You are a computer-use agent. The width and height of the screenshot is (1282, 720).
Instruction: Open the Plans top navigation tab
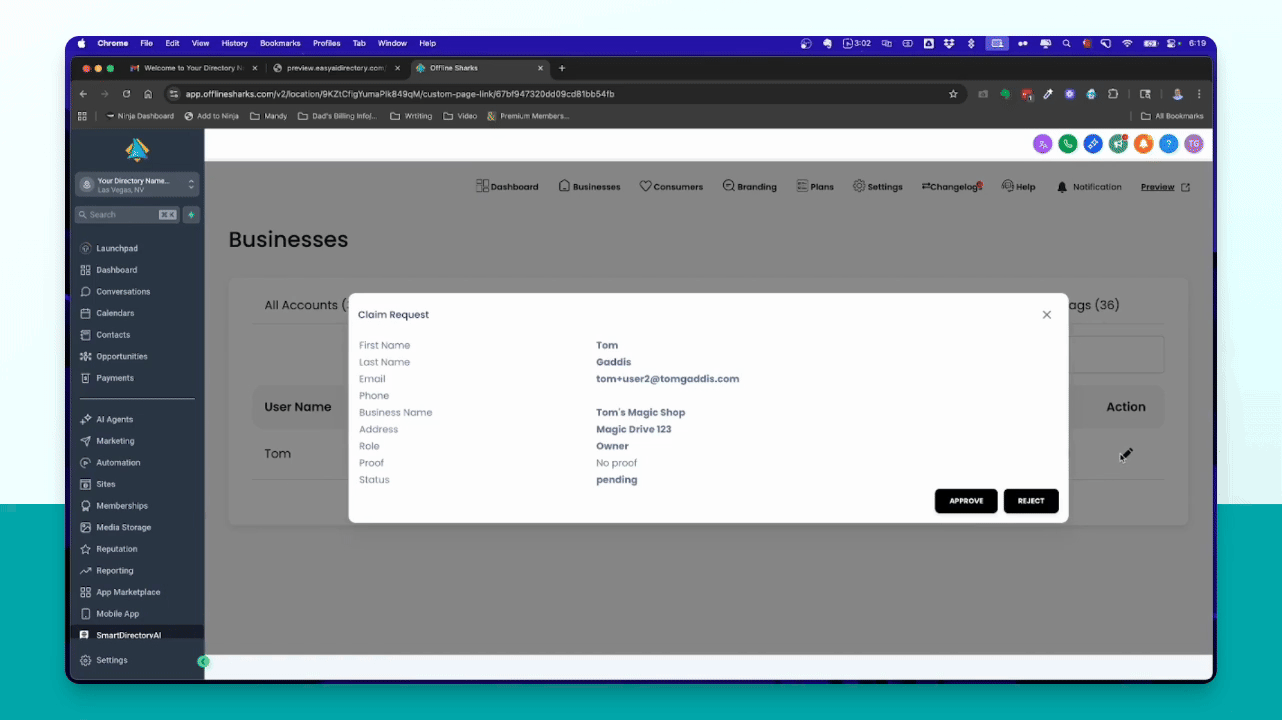point(815,187)
